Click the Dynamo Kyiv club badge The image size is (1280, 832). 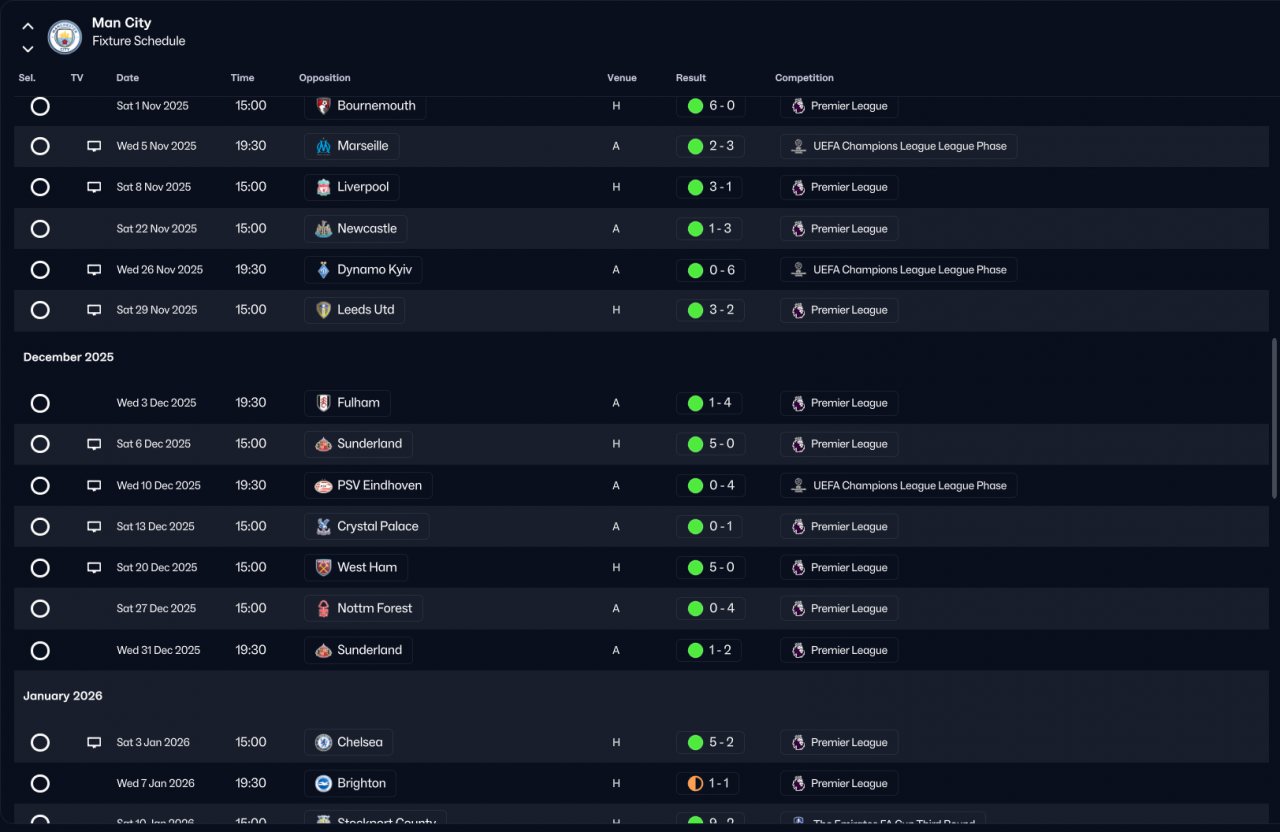(x=323, y=270)
